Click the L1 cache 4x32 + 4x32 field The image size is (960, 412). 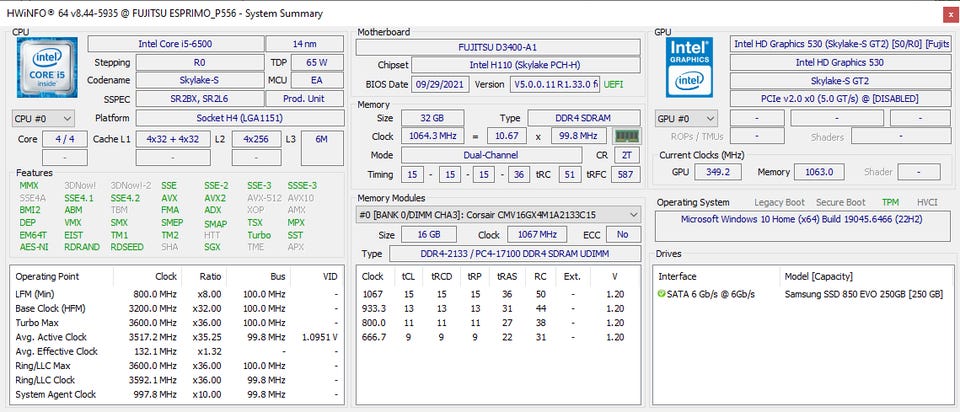click(x=173, y=139)
